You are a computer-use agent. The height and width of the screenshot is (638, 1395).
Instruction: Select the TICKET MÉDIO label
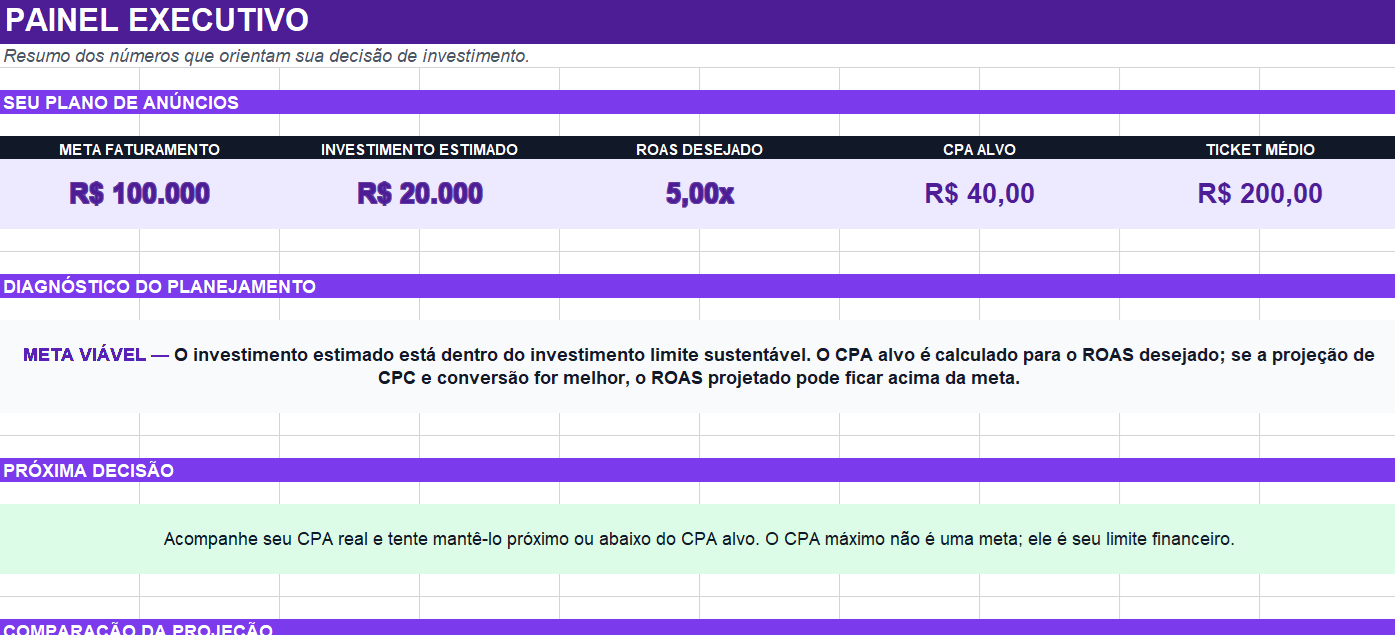[1260, 149]
